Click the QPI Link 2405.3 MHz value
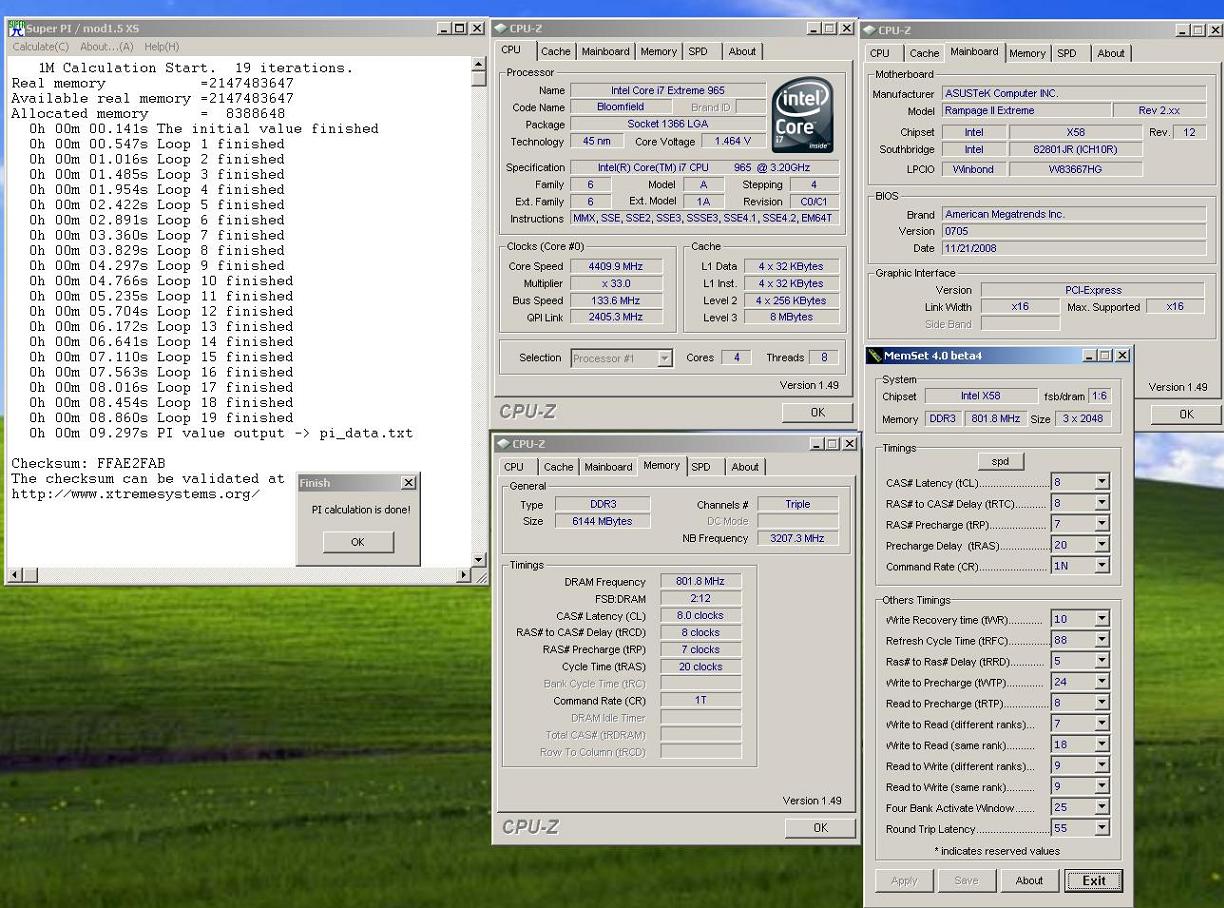 (x=617, y=317)
